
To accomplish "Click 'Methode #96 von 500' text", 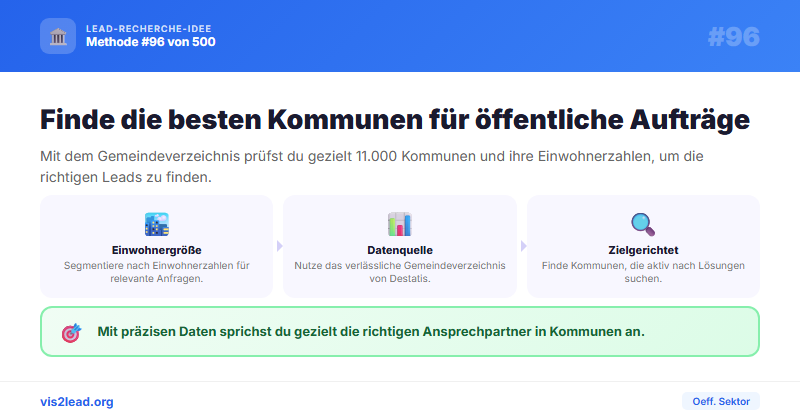I will pyautogui.click(x=151, y=42).
